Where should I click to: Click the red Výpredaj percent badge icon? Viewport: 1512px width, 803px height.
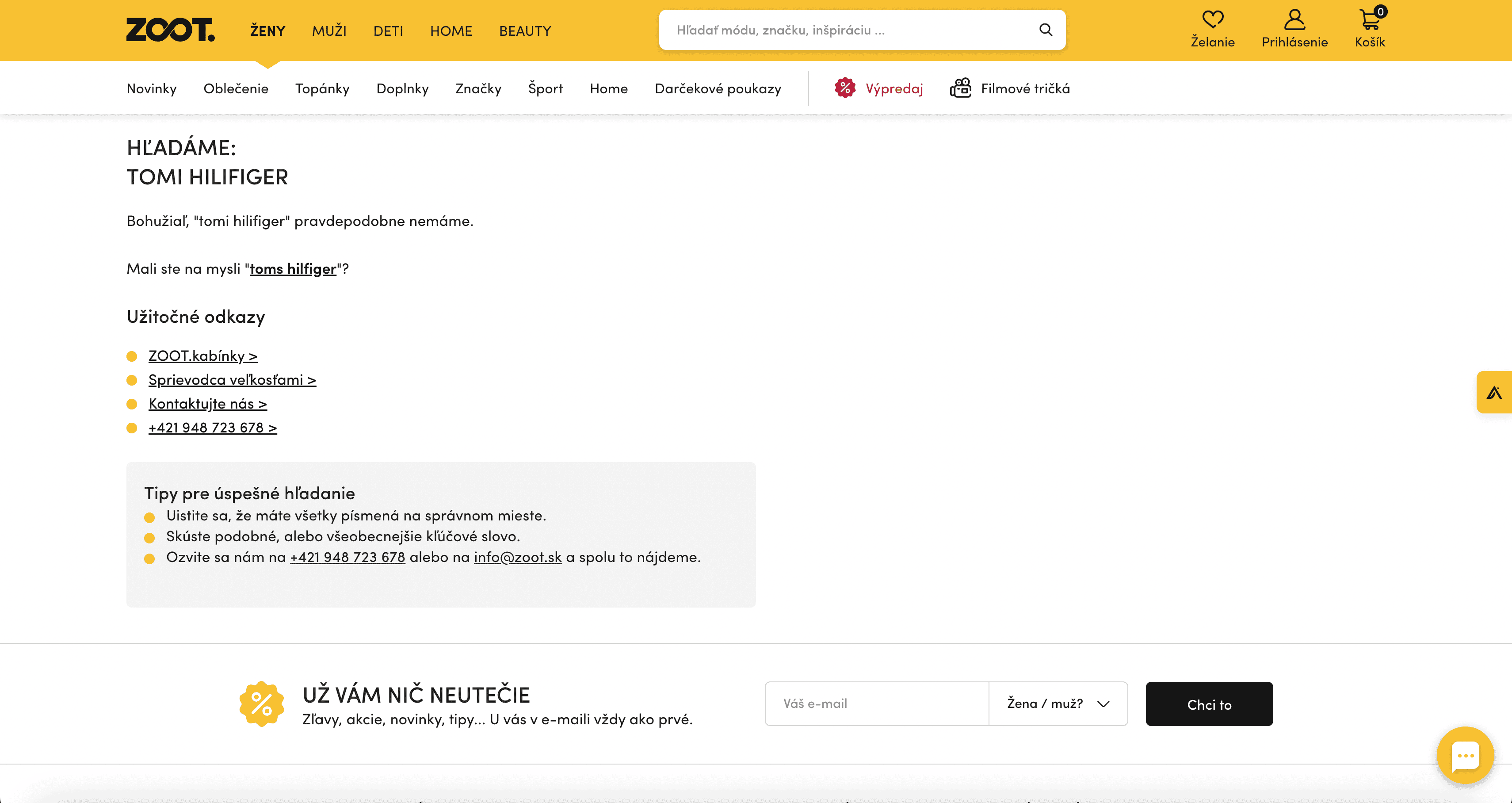844,88
